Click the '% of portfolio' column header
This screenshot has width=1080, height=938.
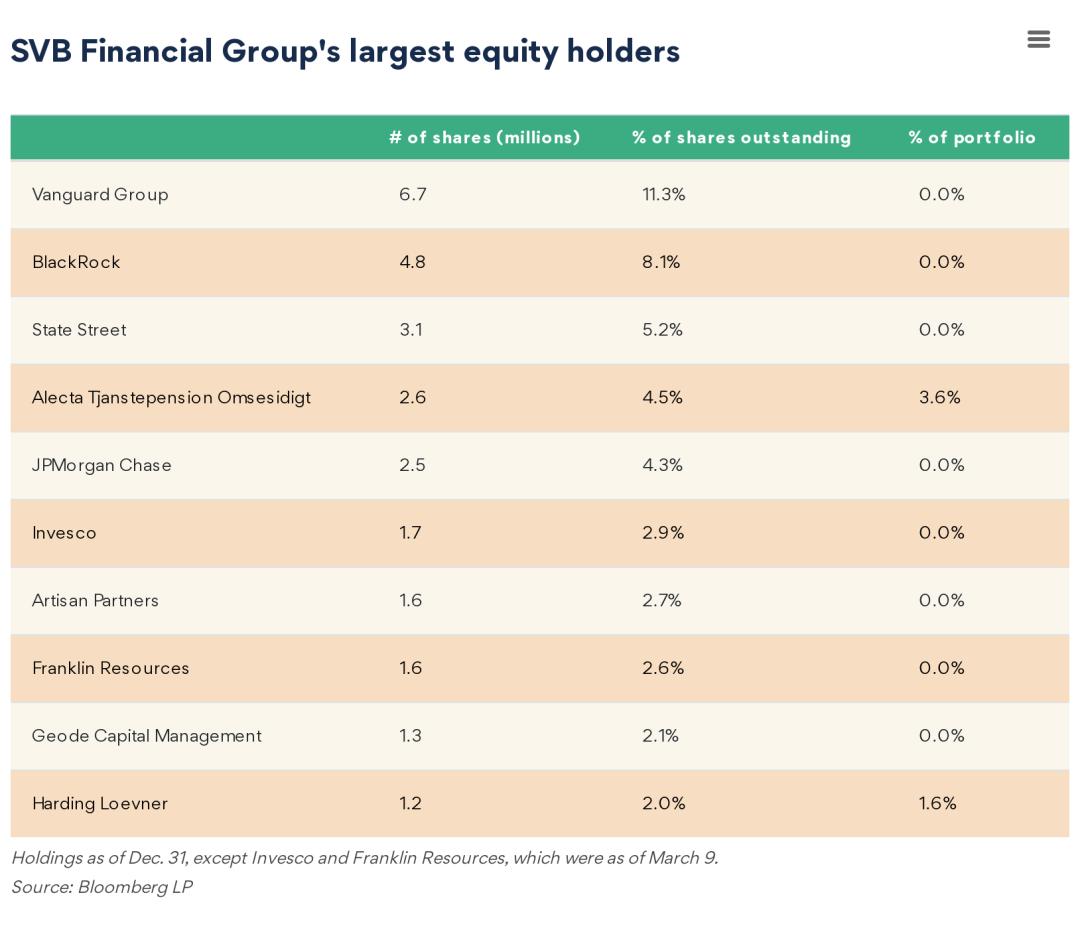pos(972,138)
